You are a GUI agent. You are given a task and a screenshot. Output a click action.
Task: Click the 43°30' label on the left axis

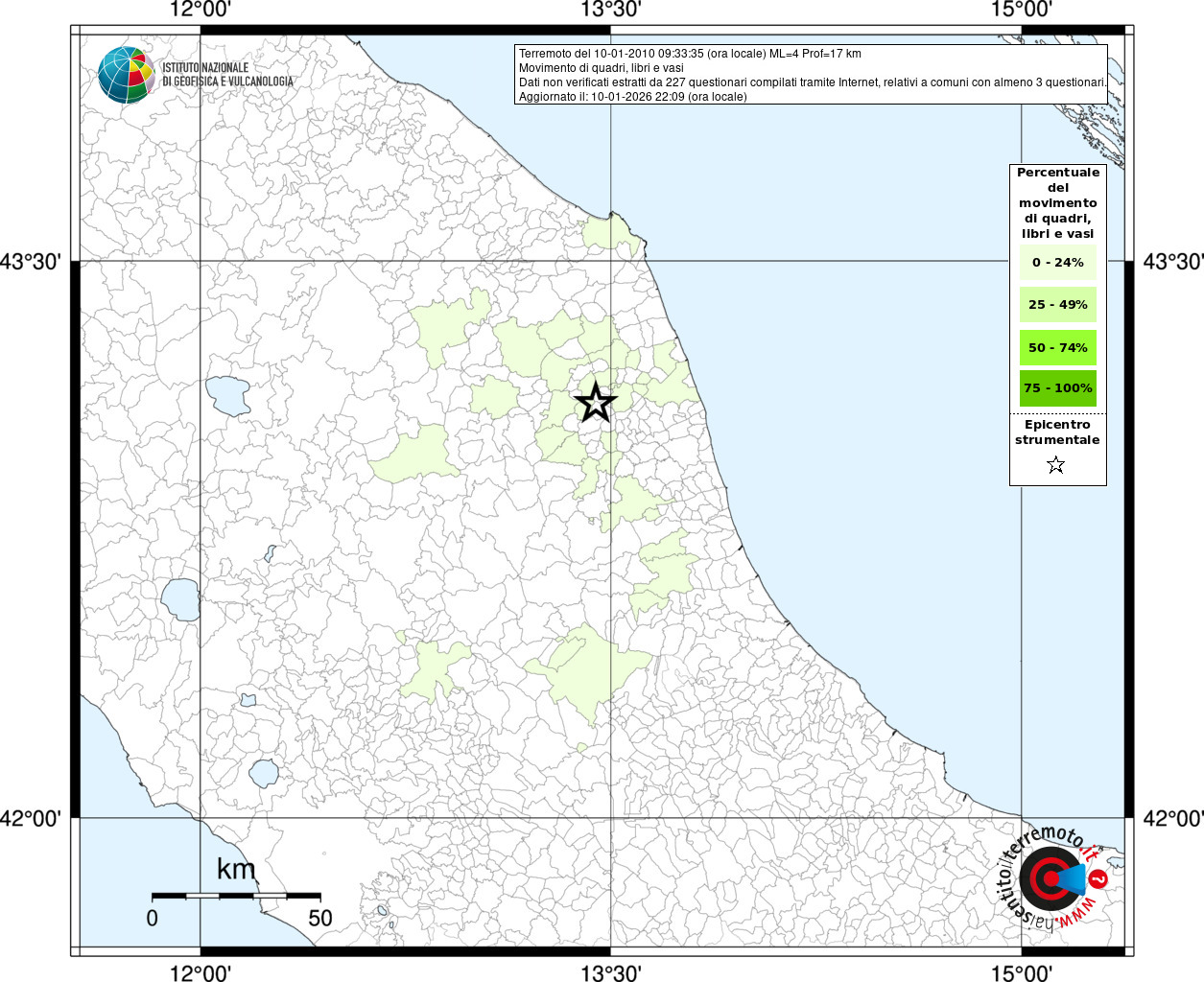[31, 261]
